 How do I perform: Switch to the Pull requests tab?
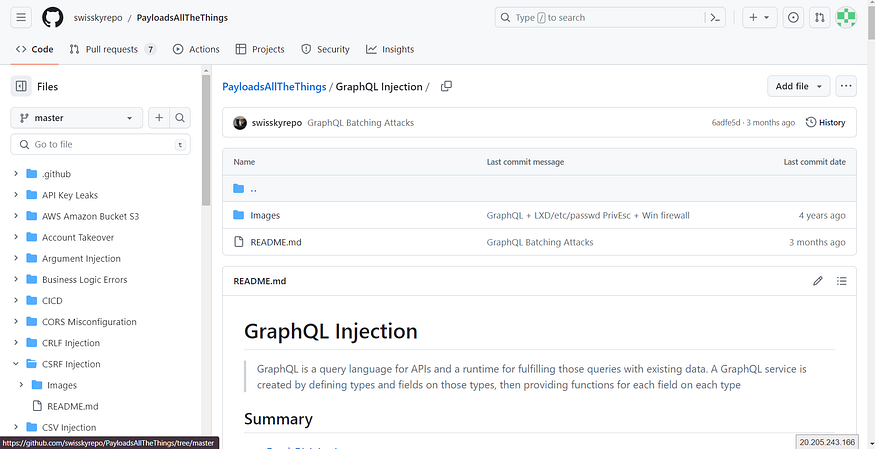pyautogui.click(x=112, y=49)
